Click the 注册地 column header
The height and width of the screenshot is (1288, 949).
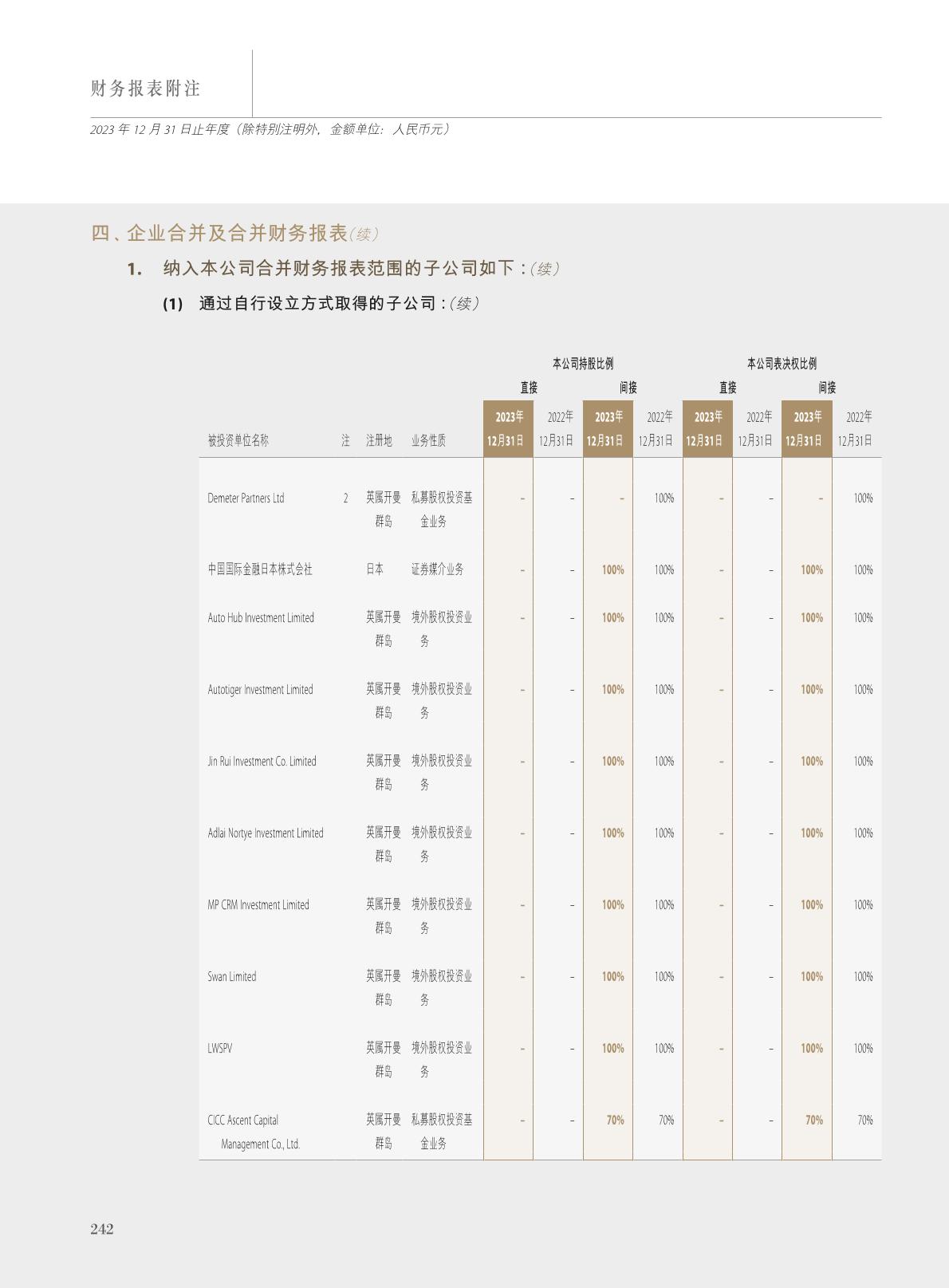(x=379, y=440)
